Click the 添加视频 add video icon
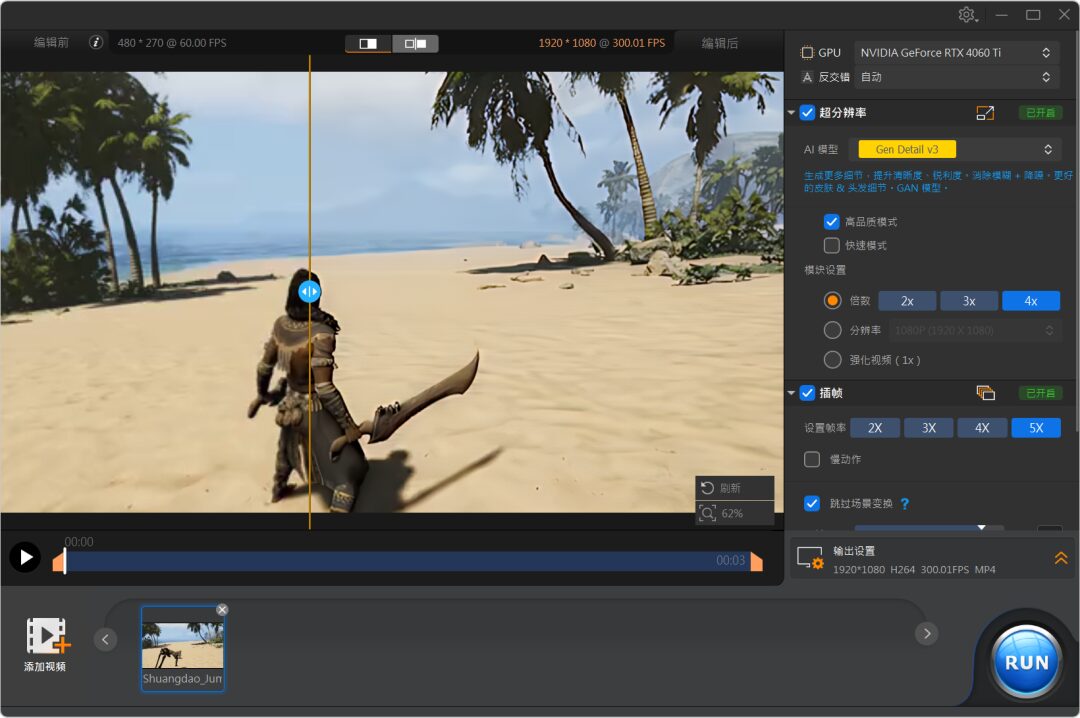1080x718 pixels. coord(48,635)
